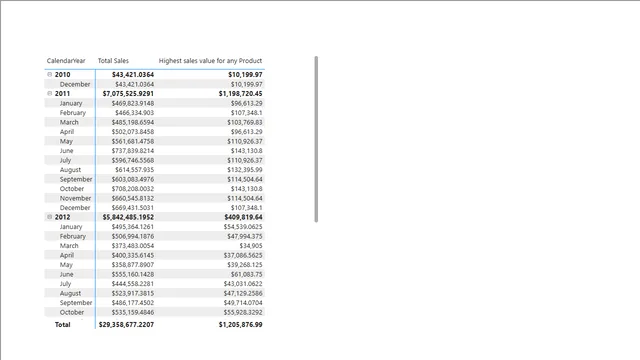
Task: Click the $614,557.935 sales cell
Action: pyautogui.click(x=134, y=170)
